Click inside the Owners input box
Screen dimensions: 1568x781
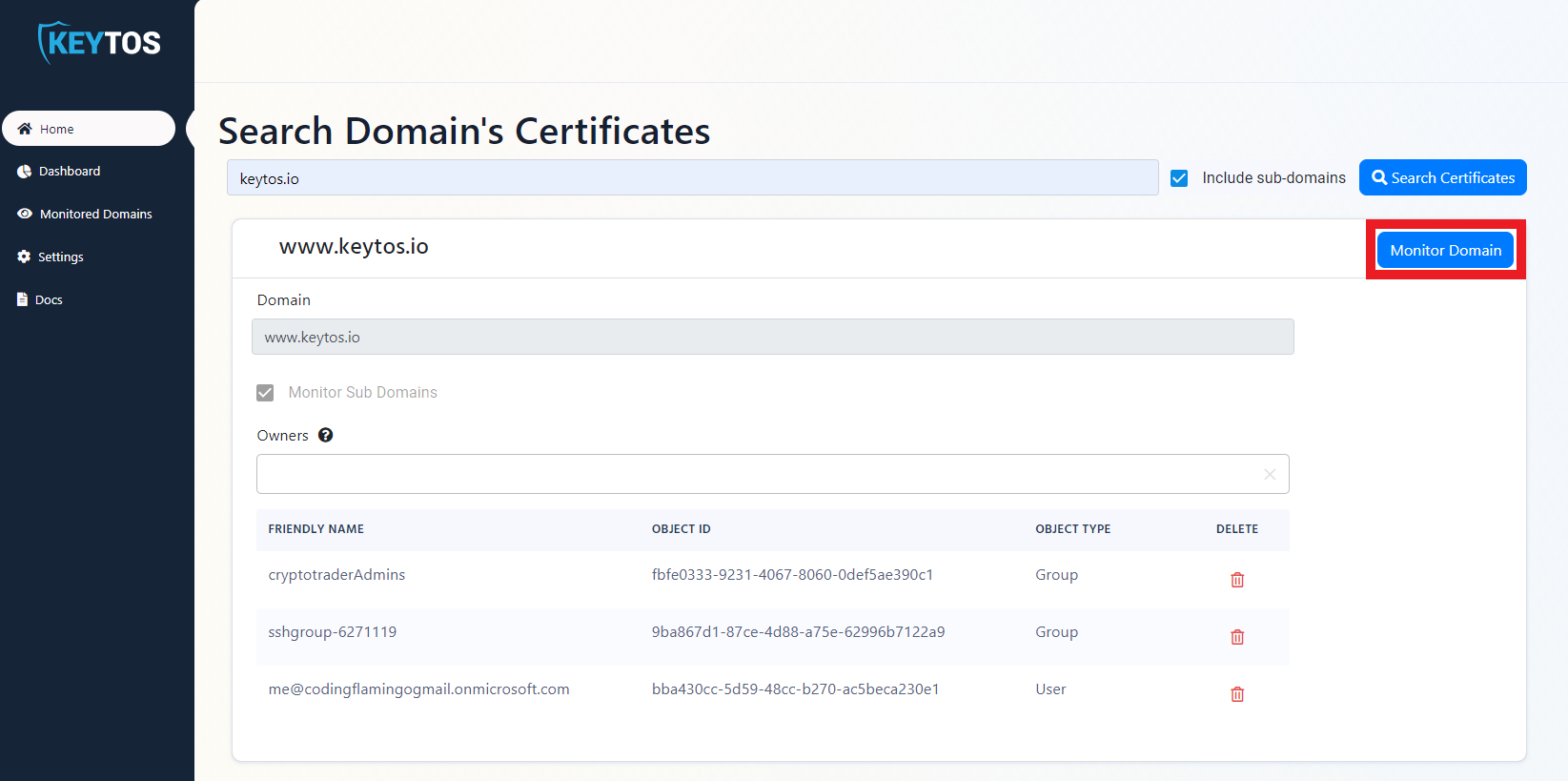[x=772, y=474]
